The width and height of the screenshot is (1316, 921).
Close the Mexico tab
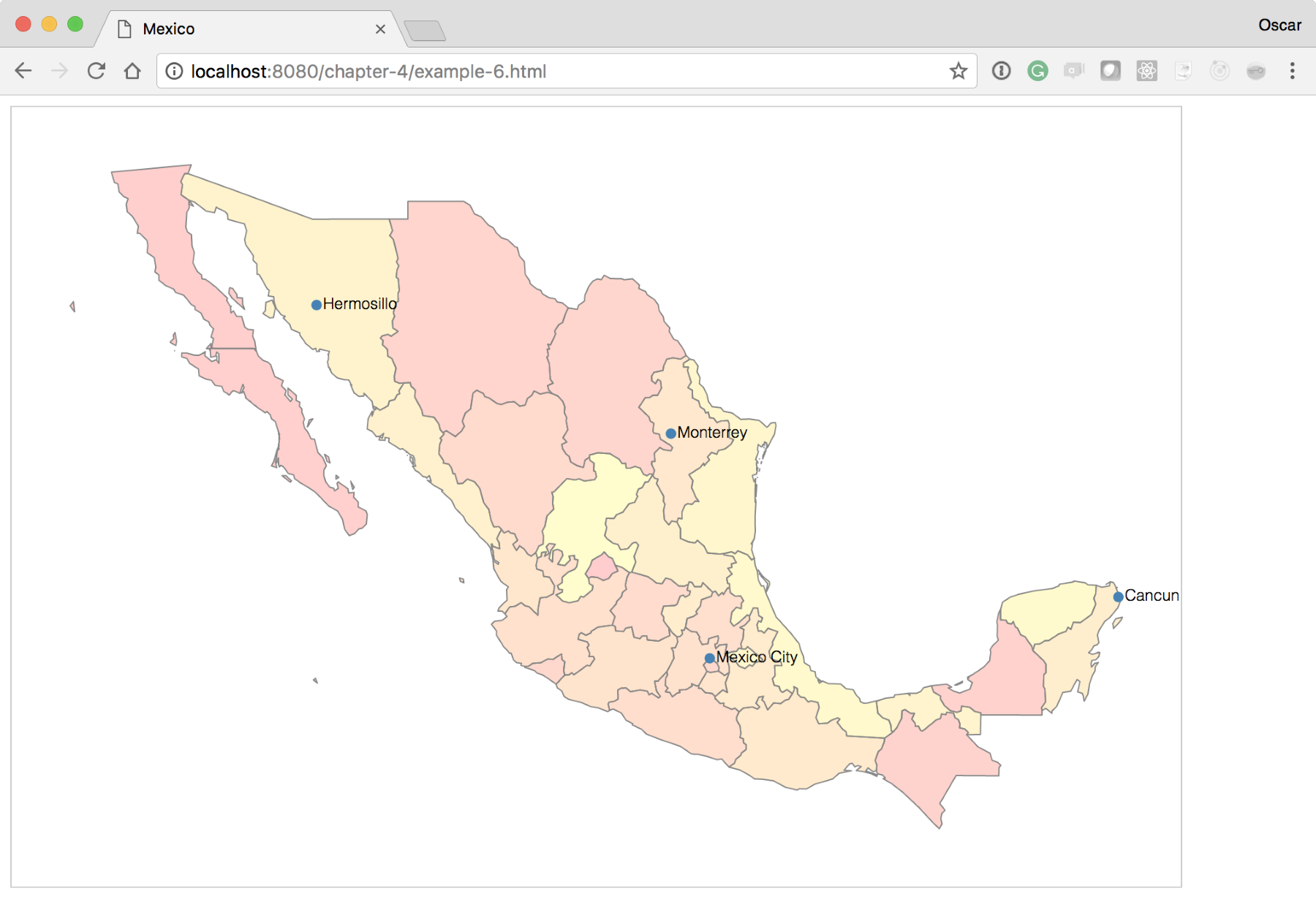[380, 29]
